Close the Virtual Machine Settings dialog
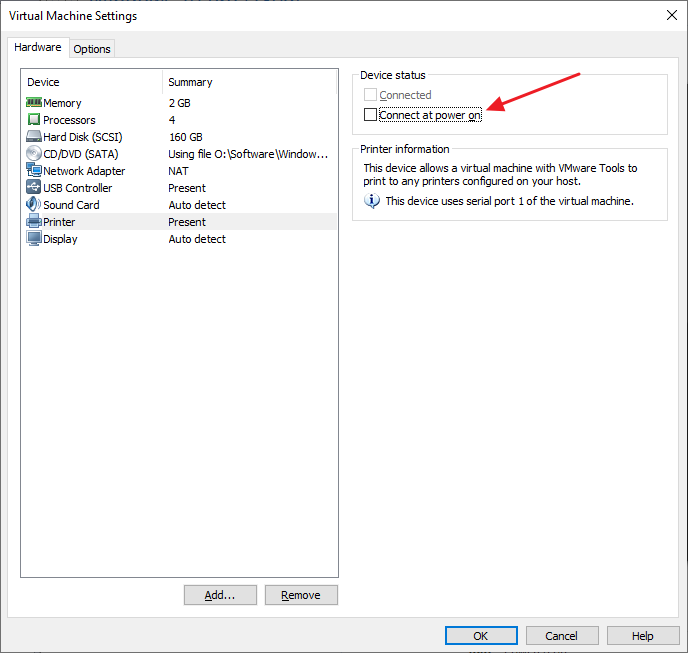This screenshot has width=688, height=653. tap(671, 15)
